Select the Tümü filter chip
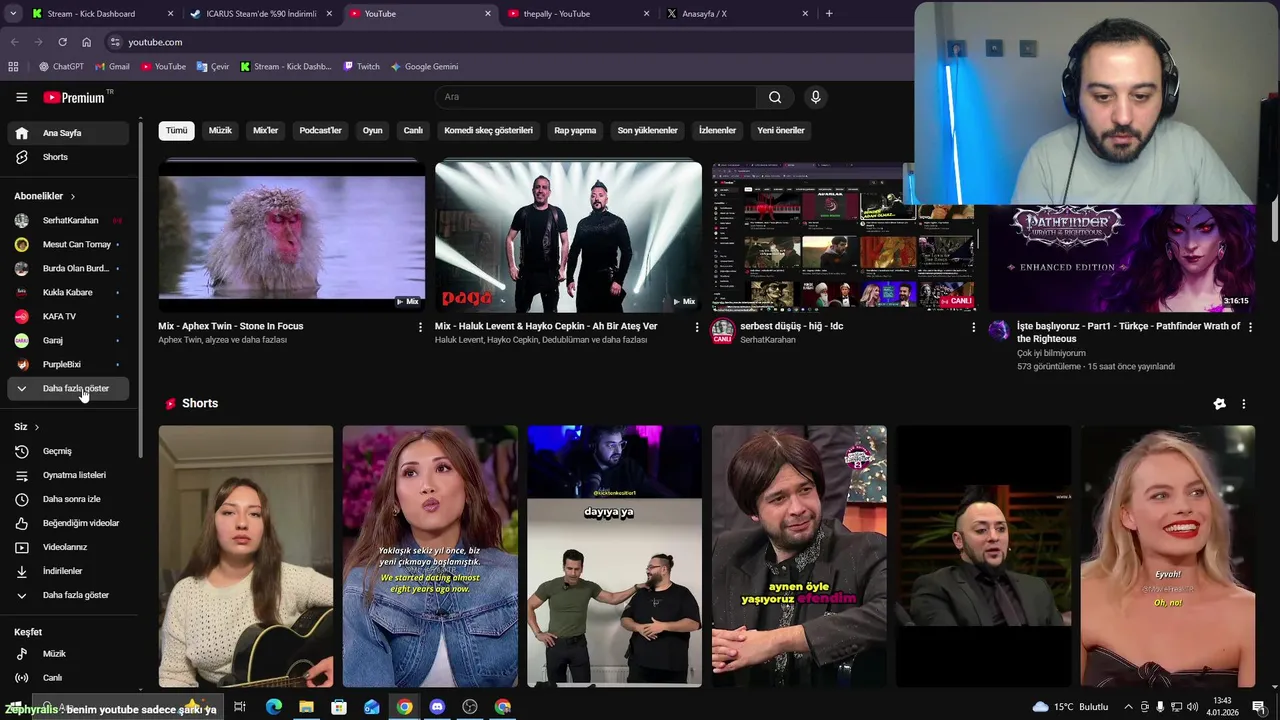This screenshot has width=1280, height=720. coord(176,130)
